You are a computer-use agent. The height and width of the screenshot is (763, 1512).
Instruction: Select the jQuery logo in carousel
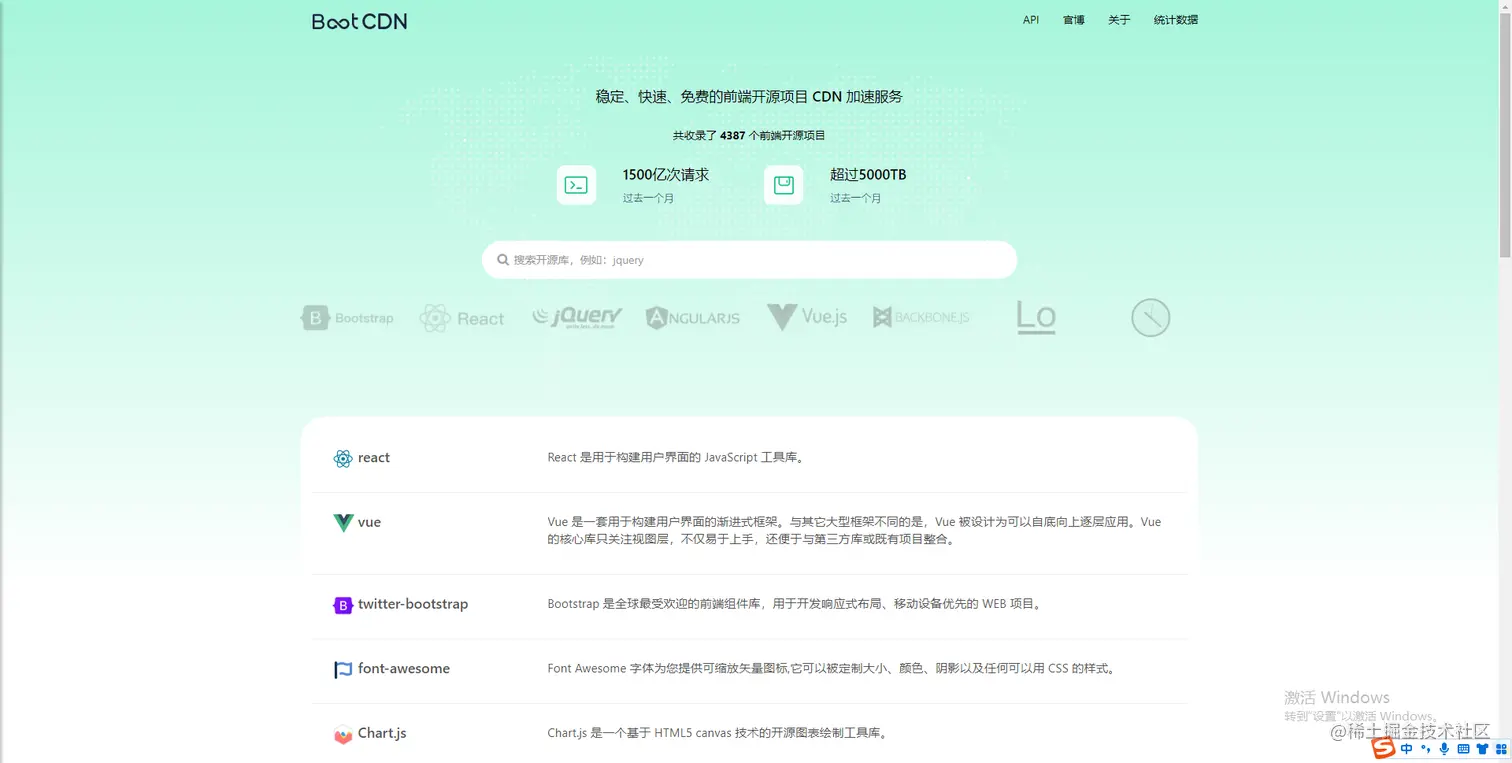[x=577, y=318]
